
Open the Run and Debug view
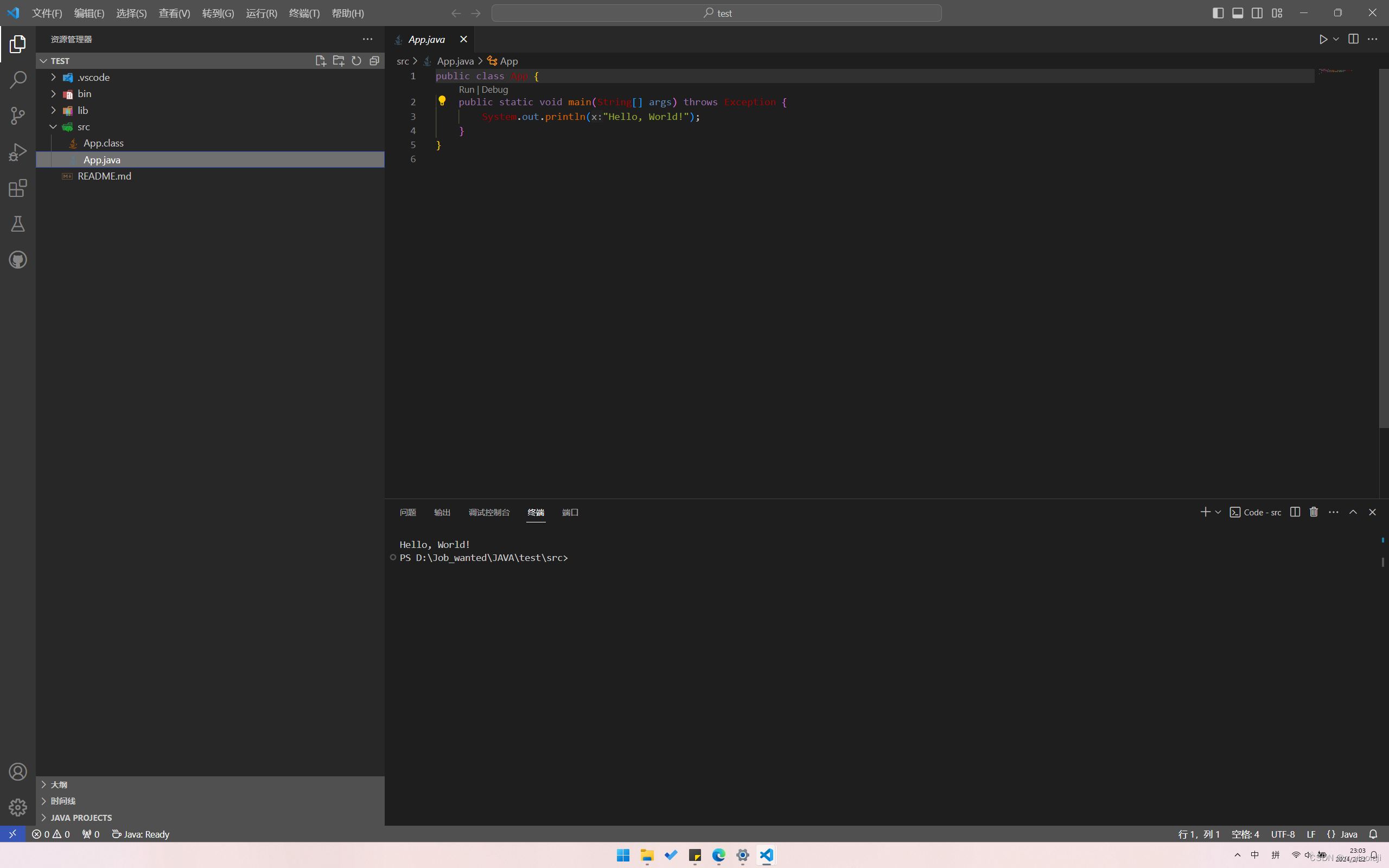[x=17, y=151]
